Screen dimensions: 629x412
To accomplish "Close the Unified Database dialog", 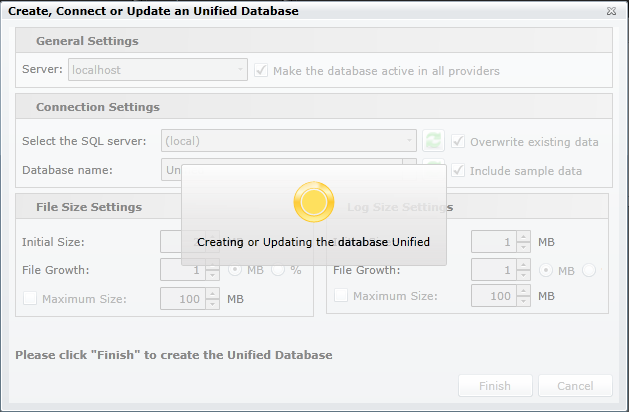I will pos(611,11).
